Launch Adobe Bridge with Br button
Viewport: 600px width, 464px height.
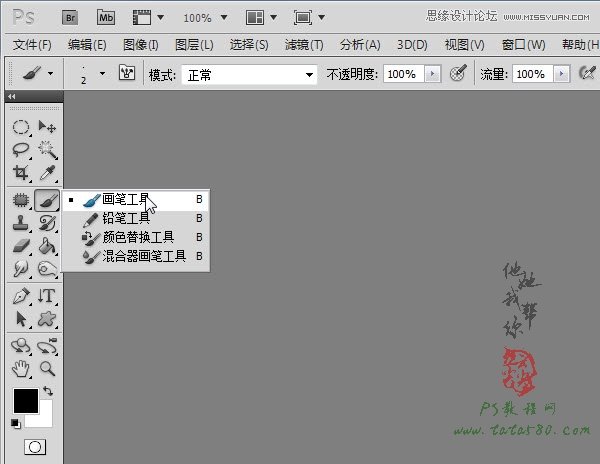click(70, 17)
